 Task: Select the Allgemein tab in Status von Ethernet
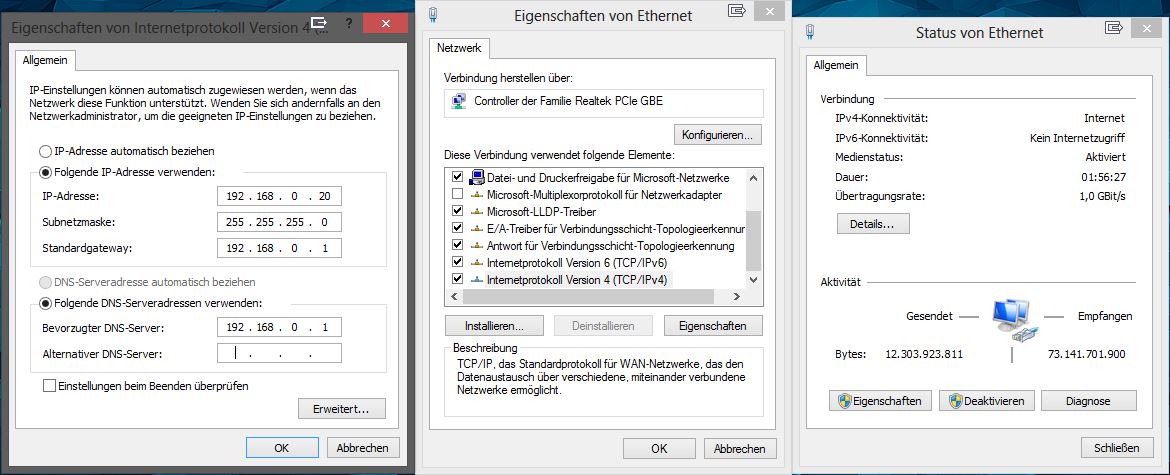coord(836,66)
